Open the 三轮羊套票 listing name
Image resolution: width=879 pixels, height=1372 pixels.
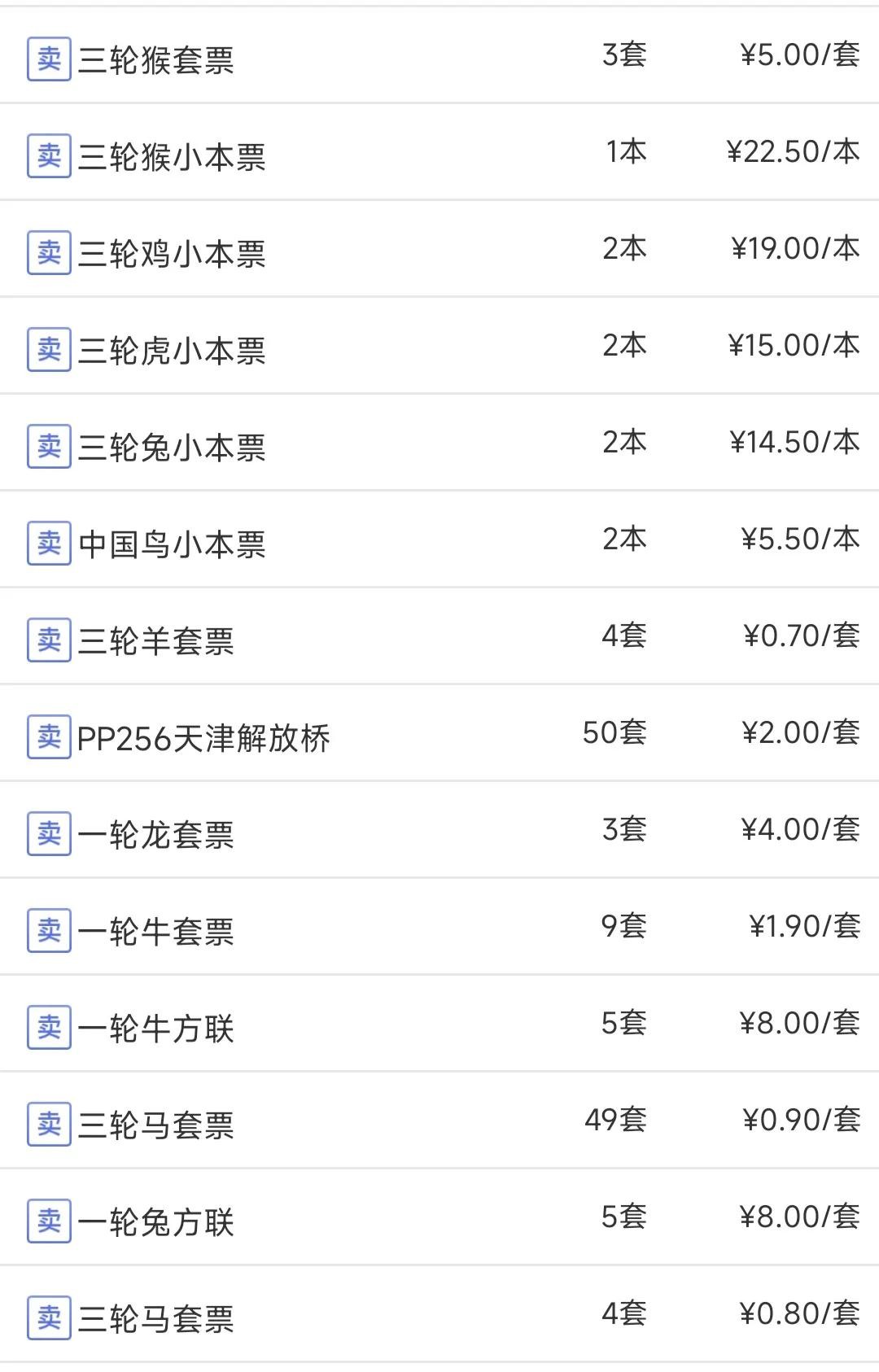pos(156,641)
